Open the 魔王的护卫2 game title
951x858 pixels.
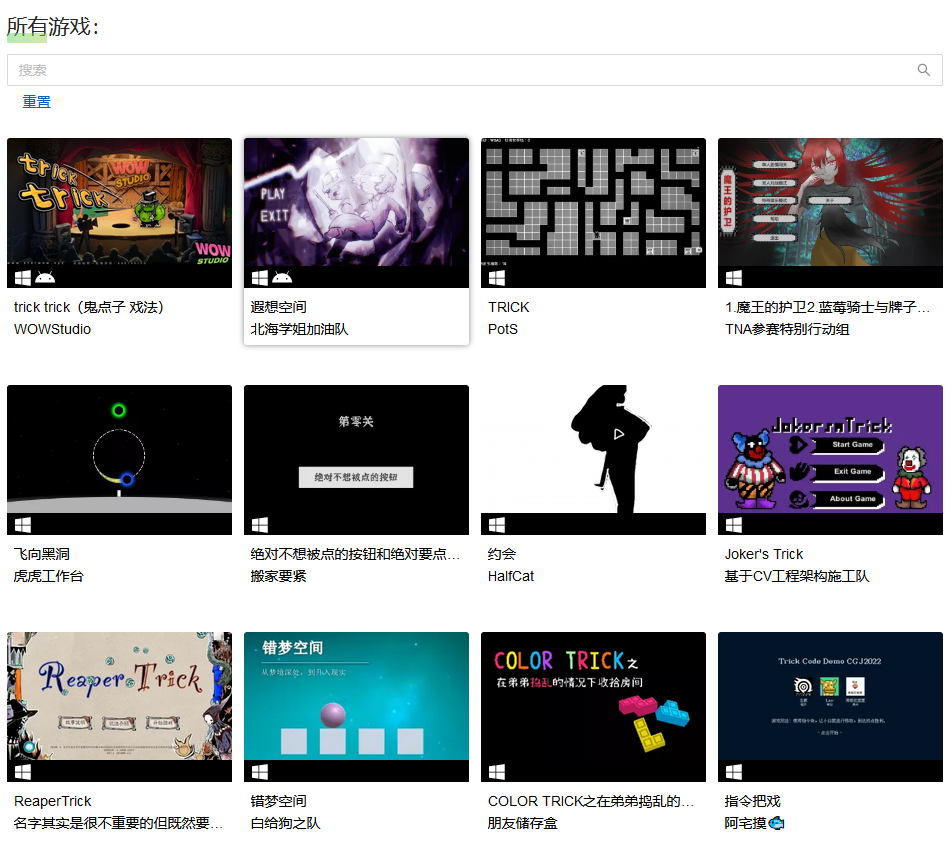point(830,306)
